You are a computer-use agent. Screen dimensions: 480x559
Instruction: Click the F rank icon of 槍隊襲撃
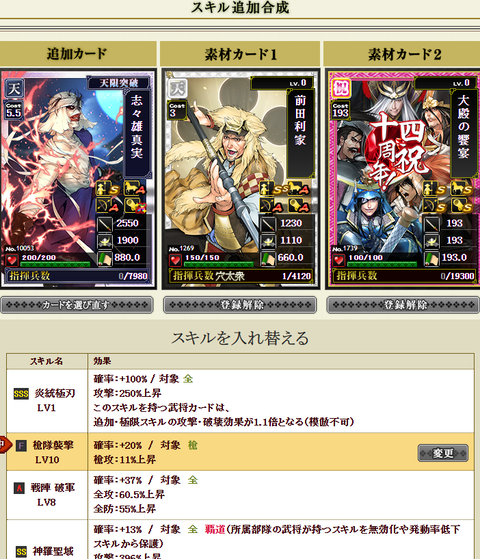click(x=21, y=446)
